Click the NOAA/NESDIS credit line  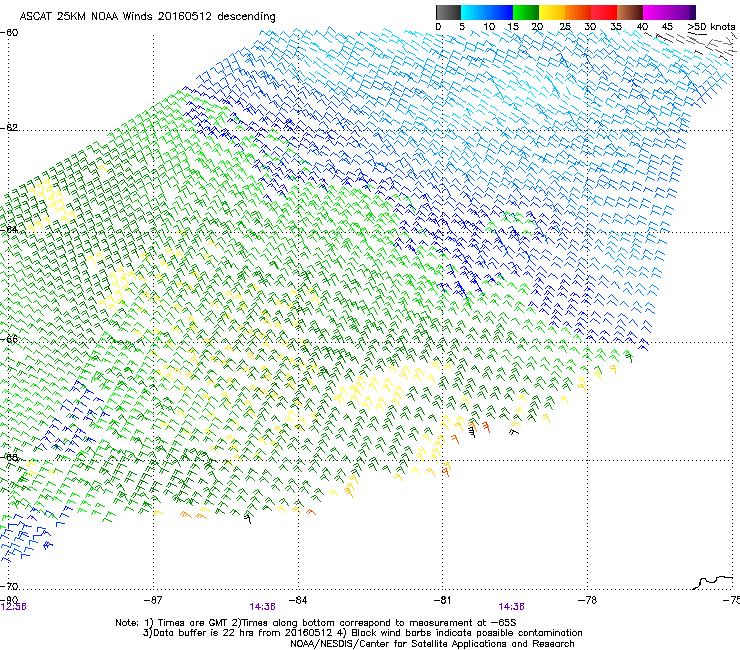click(432, 644)
